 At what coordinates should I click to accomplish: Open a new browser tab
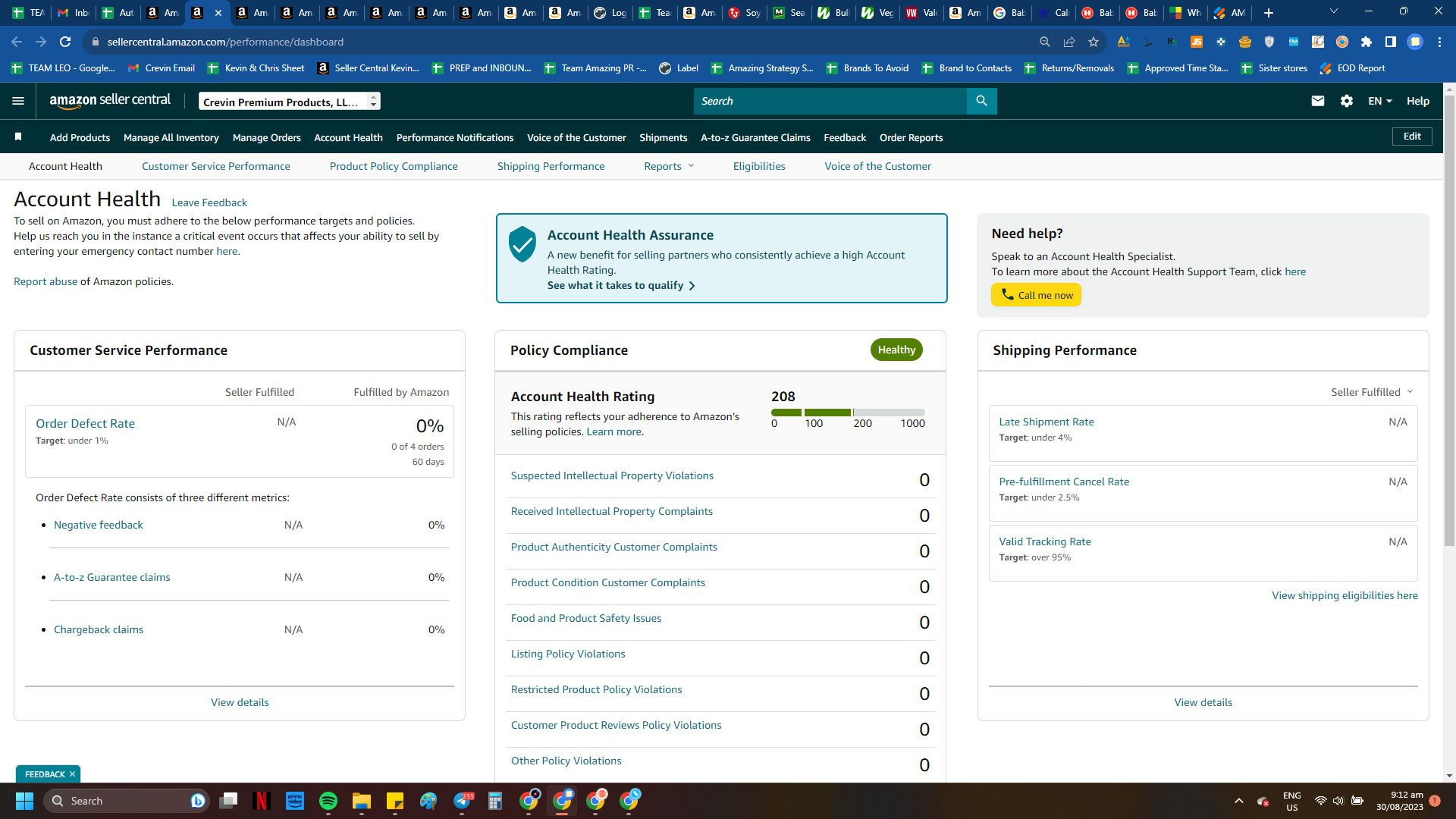tap(1268, 13)
